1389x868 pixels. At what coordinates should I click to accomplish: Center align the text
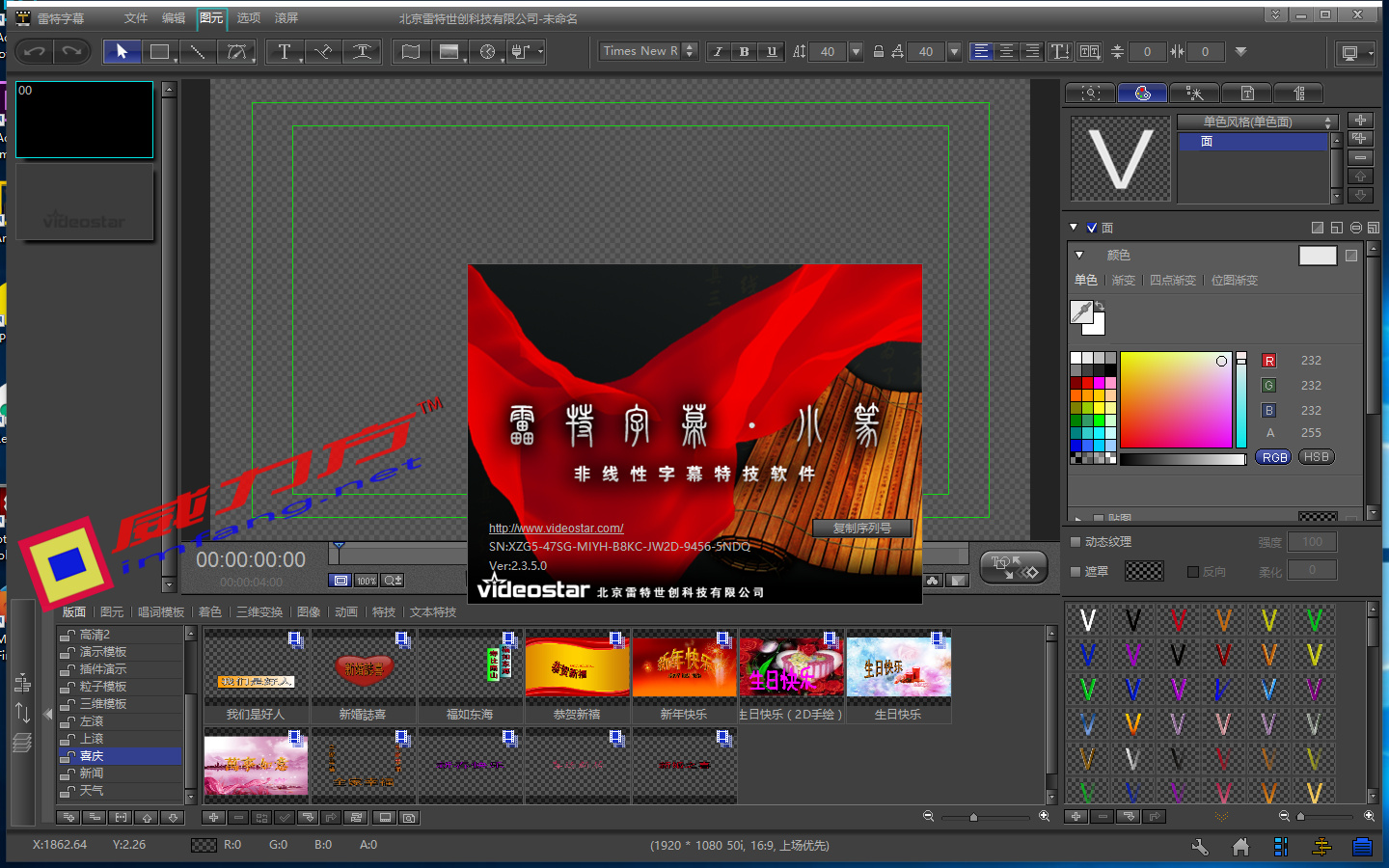[1007, 51]
